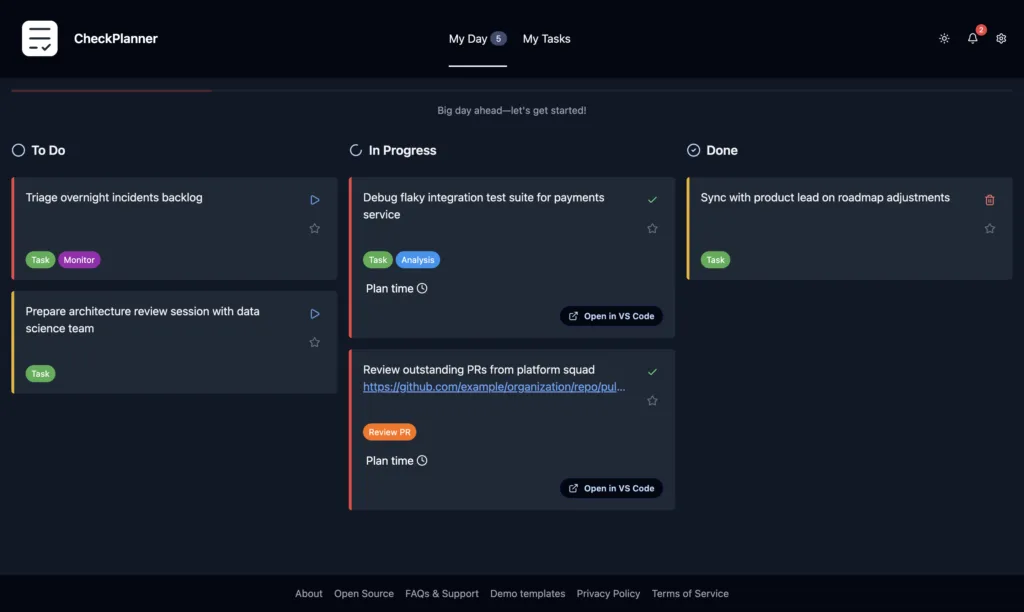The image size is (1024, 612).
Task: Switch to the My Tasks tab
Action: (546, 38)
